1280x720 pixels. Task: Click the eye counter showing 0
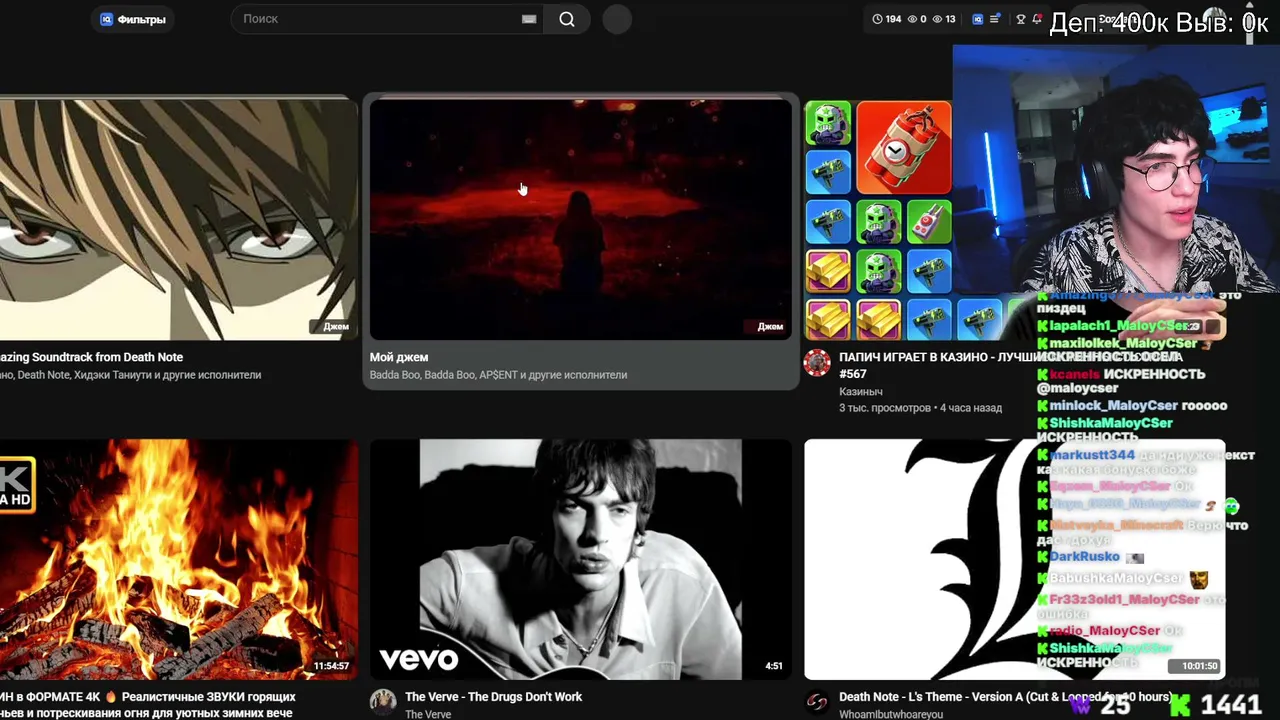(916, 19)
